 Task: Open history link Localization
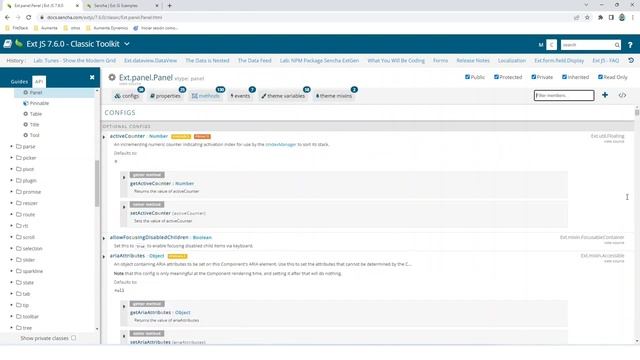(x=512, y=60)
